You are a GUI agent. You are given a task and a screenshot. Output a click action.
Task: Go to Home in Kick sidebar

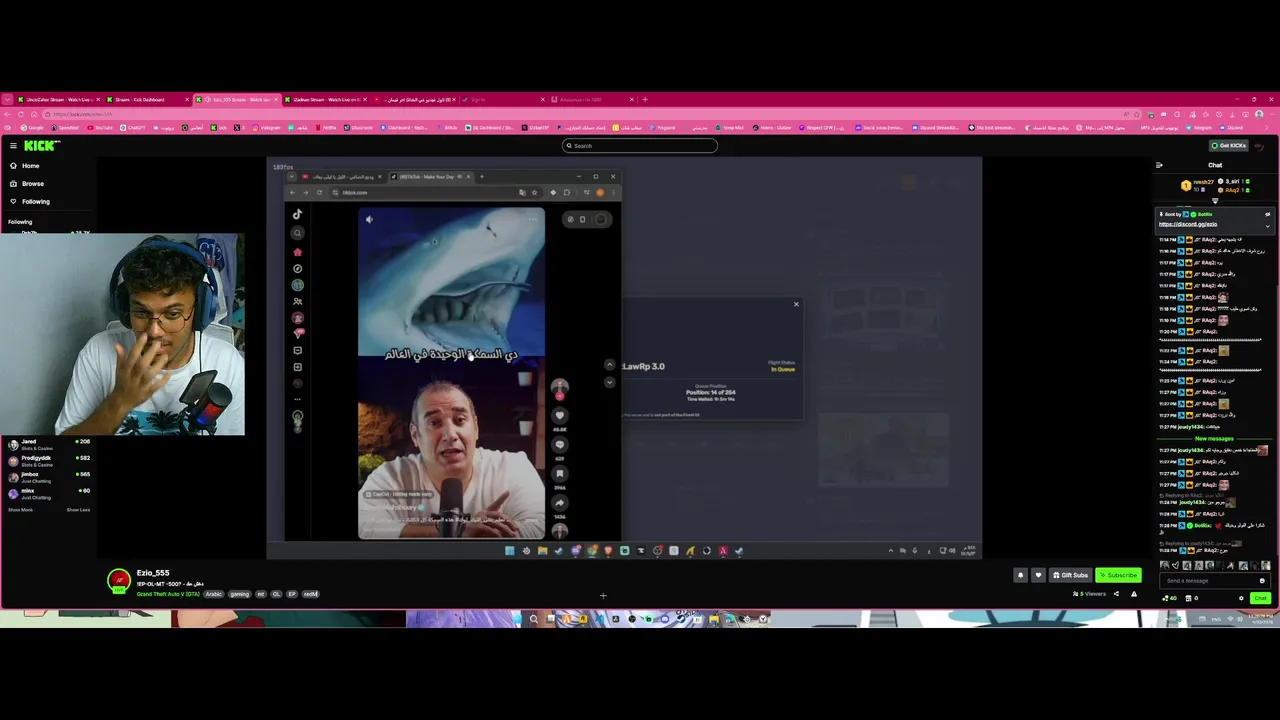click(x=30, y=166)
